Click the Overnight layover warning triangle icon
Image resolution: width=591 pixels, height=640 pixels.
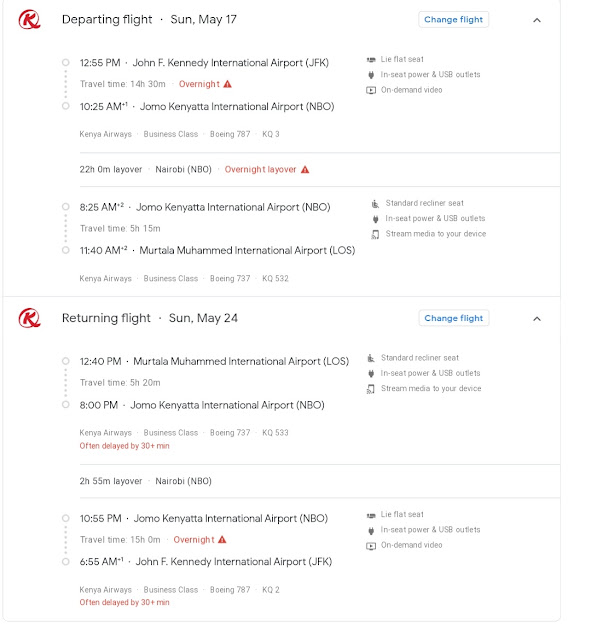click(305, 169)
